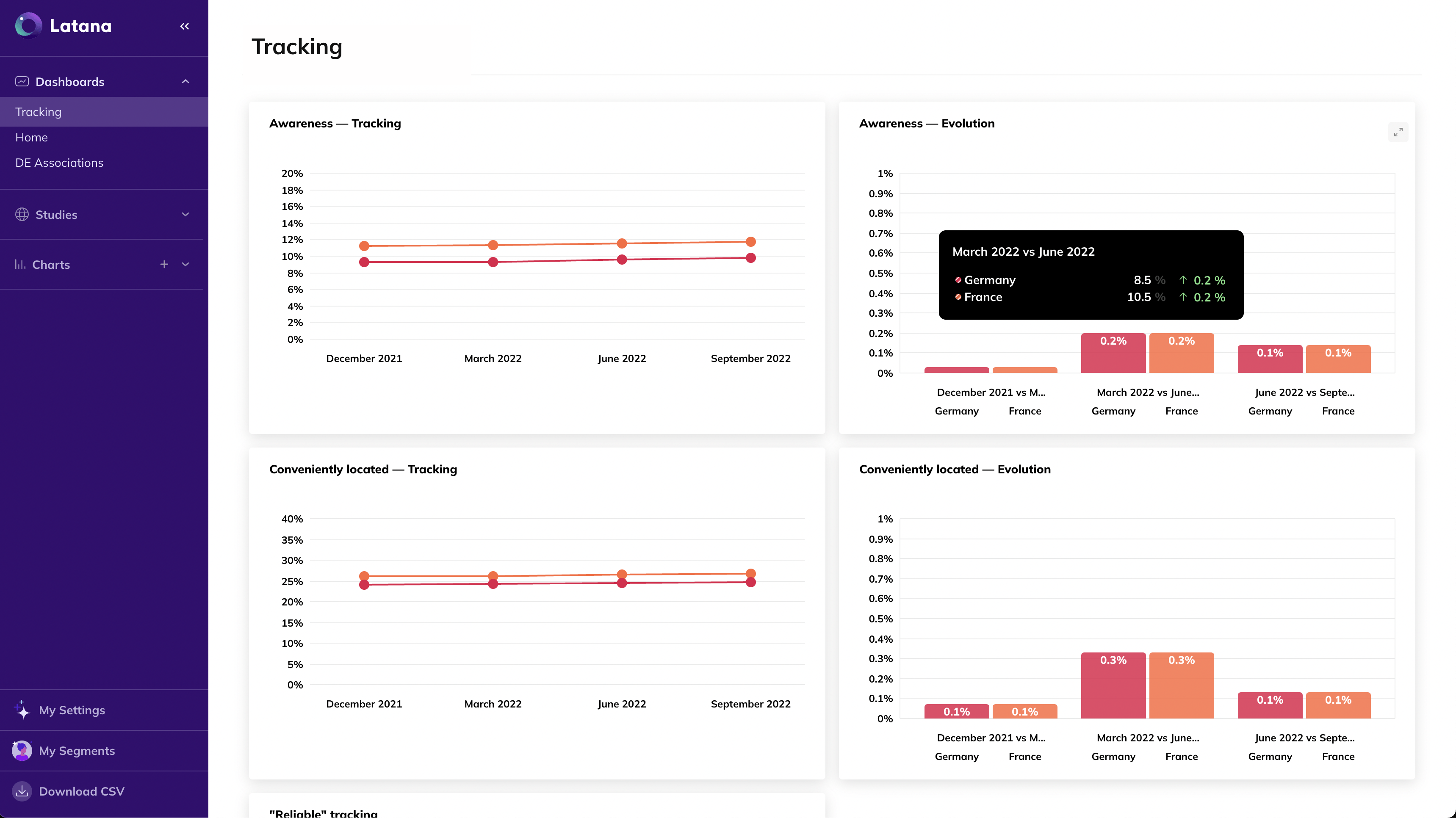
Task: Click Download CSV
Action: coord(81,791)
